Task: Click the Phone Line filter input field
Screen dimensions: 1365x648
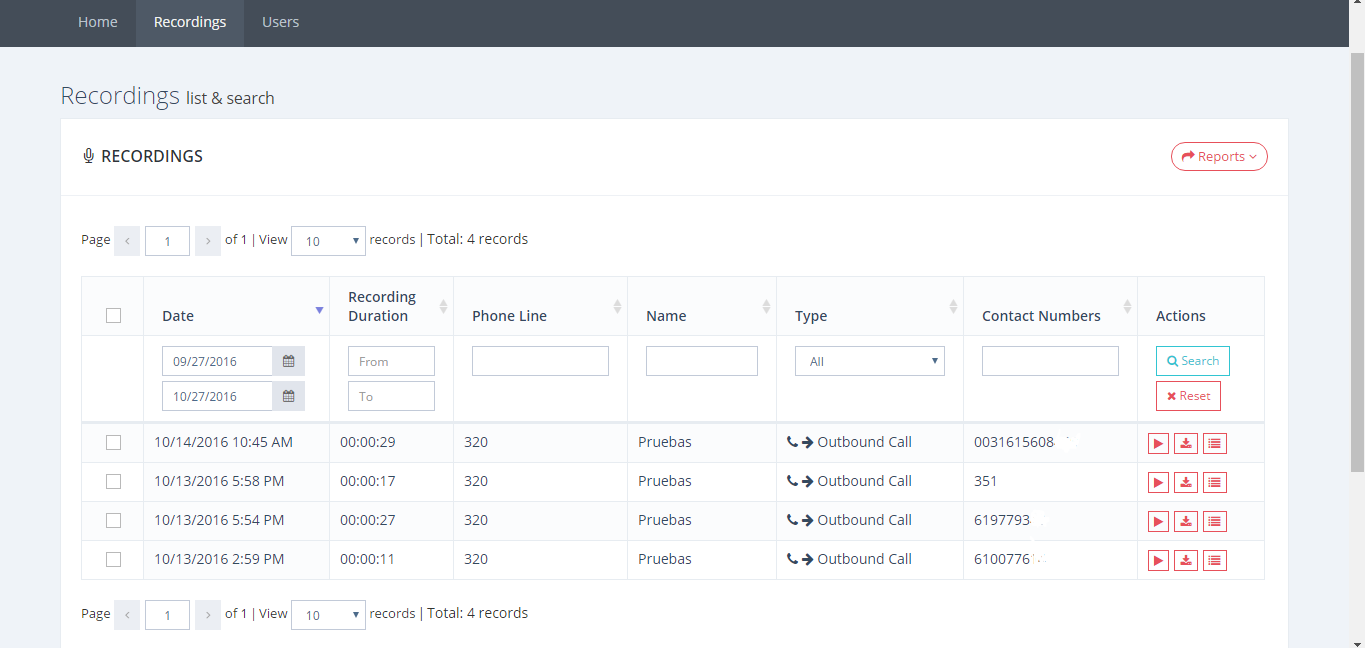Action: tap(540, 361)
